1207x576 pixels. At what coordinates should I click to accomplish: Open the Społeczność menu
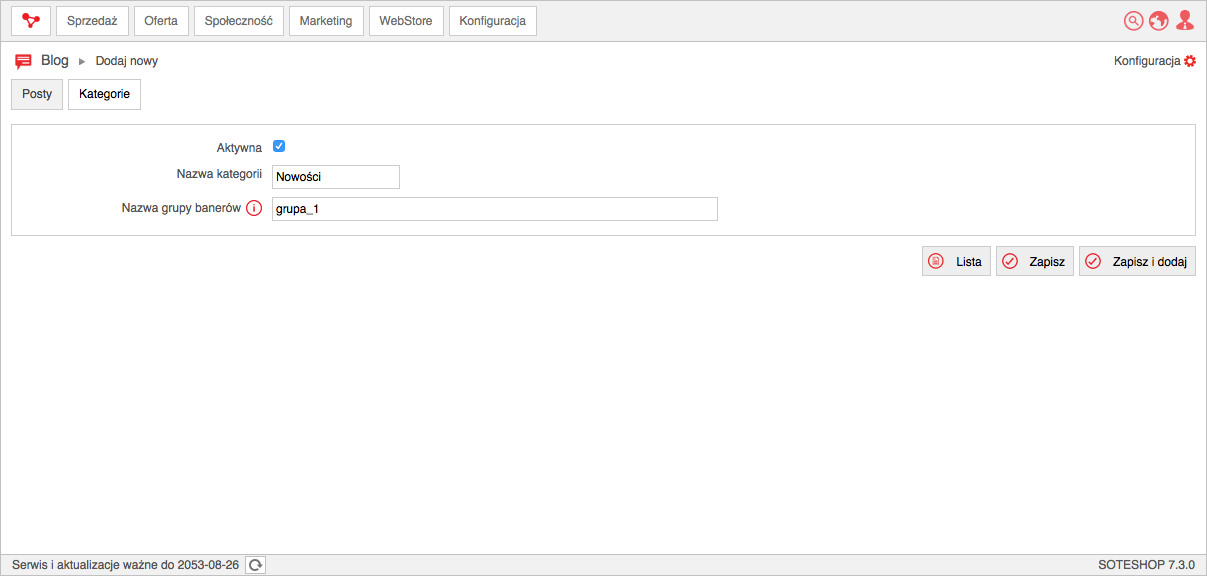coord(239,21)
